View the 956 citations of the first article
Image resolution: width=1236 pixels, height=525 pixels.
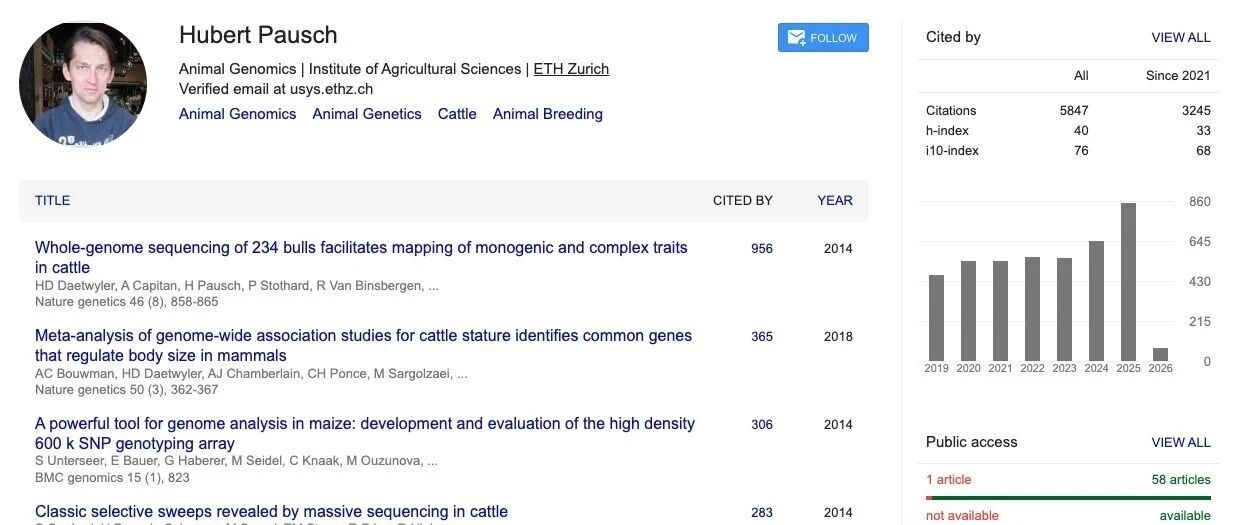(762, 248)
